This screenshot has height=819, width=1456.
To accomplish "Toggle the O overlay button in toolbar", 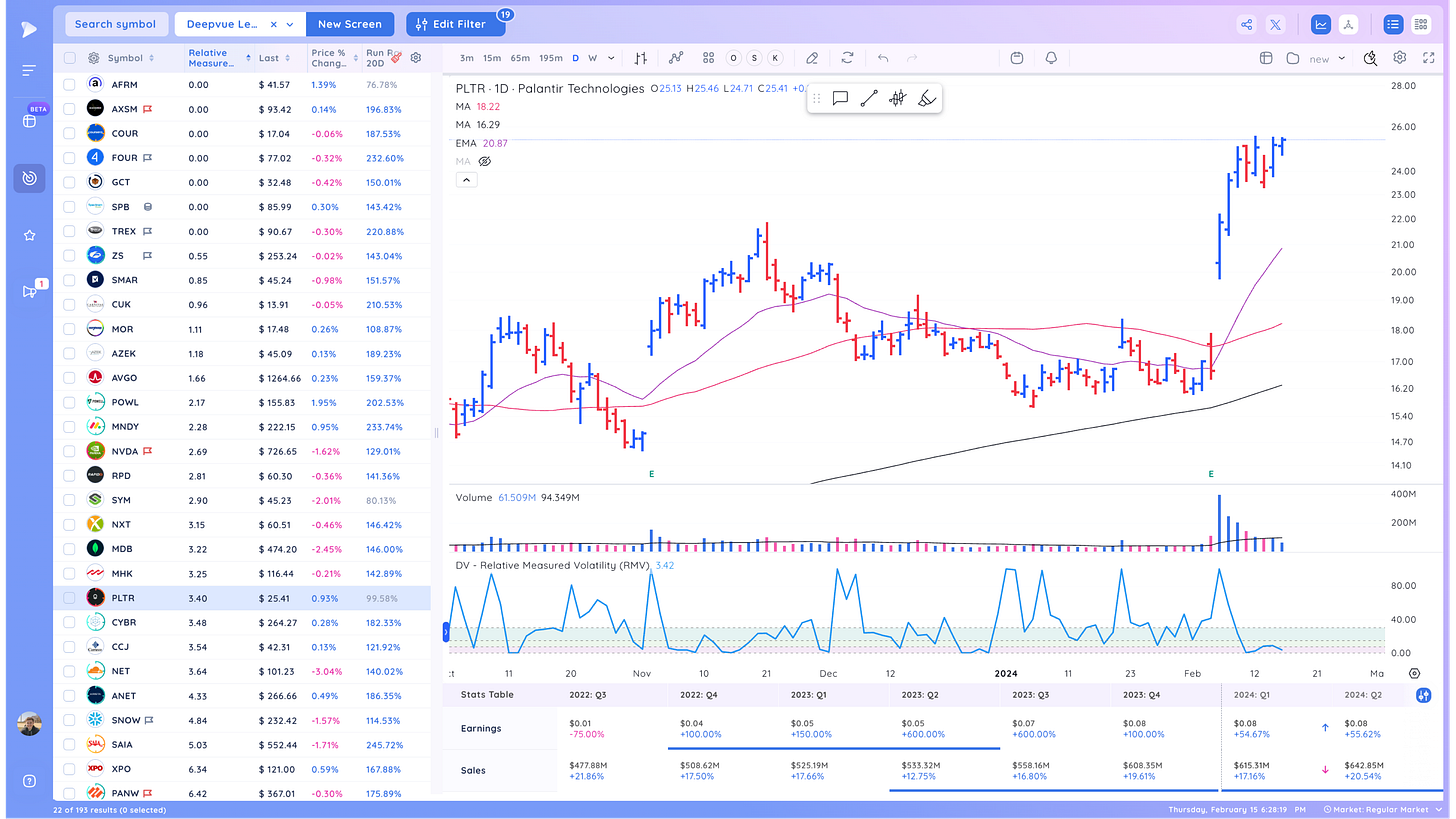I will click(734, 58).
